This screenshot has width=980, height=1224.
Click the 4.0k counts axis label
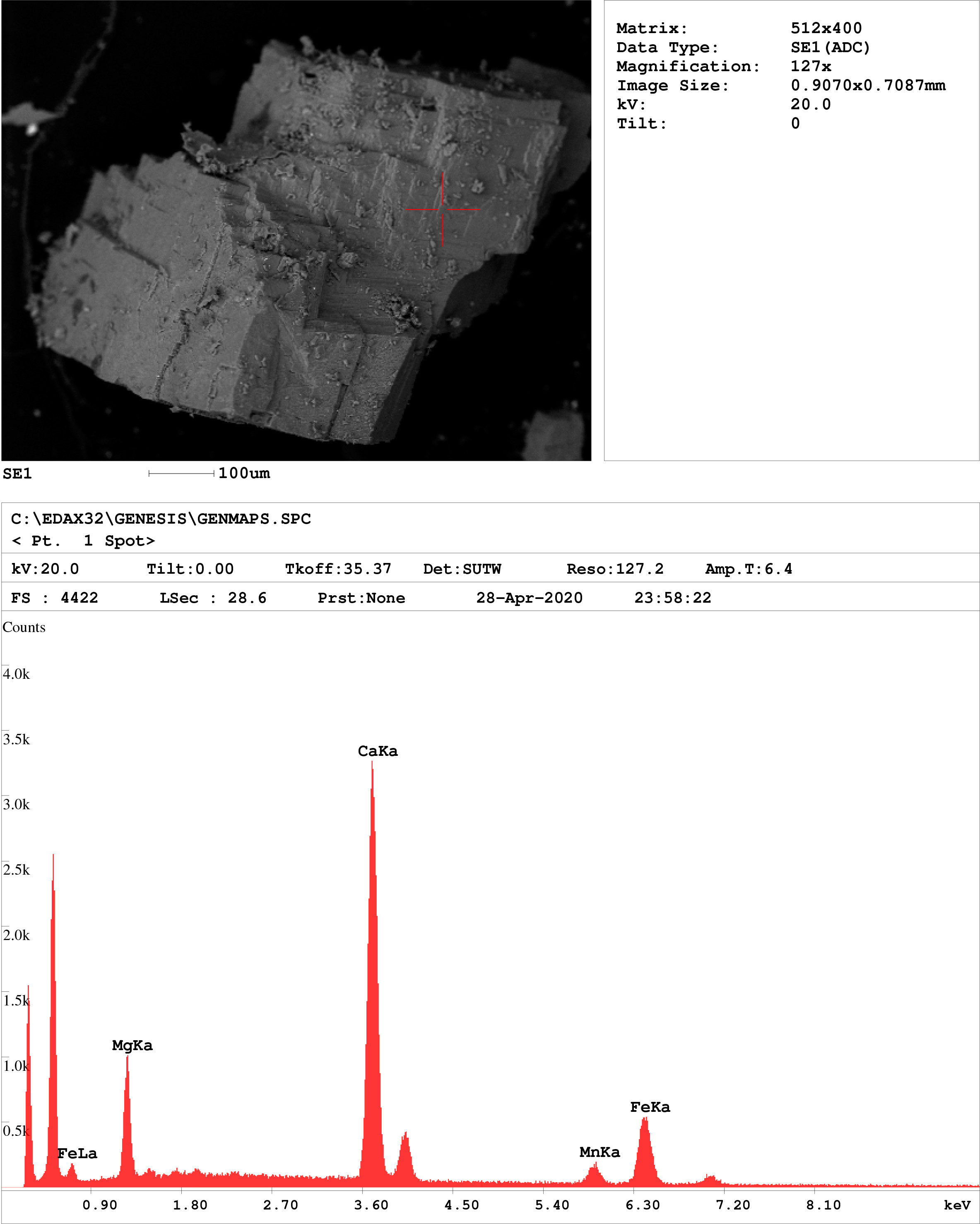[16, 674]
